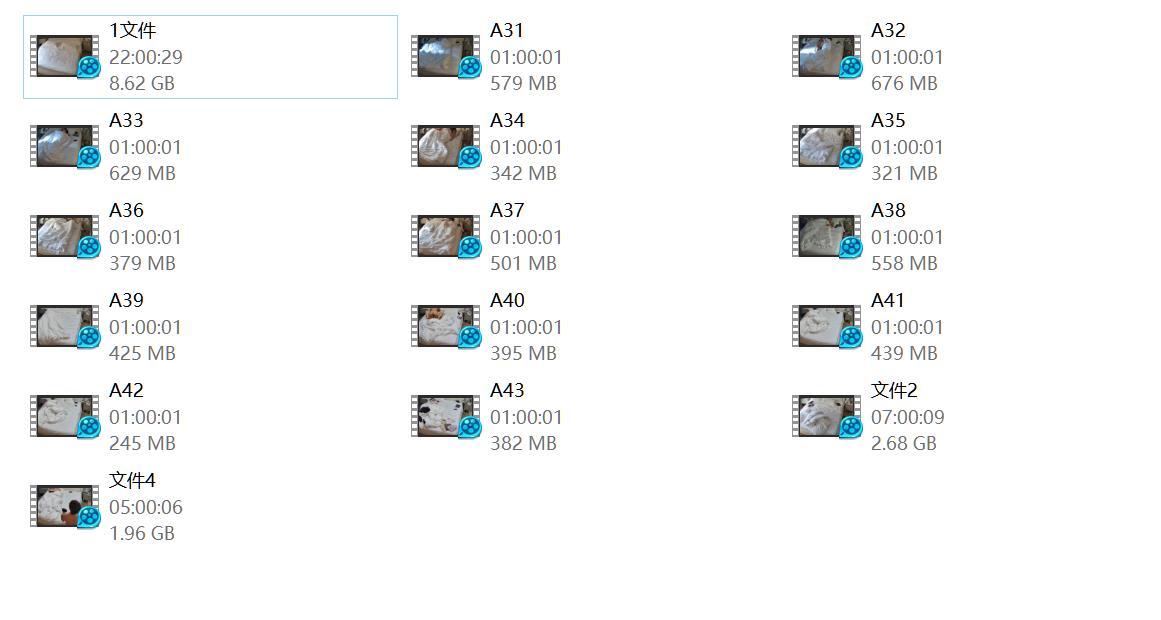Select the 1文件 video thumbnail icon
The height and width of the screenshot is (620, 1161).
pos(64,56)
